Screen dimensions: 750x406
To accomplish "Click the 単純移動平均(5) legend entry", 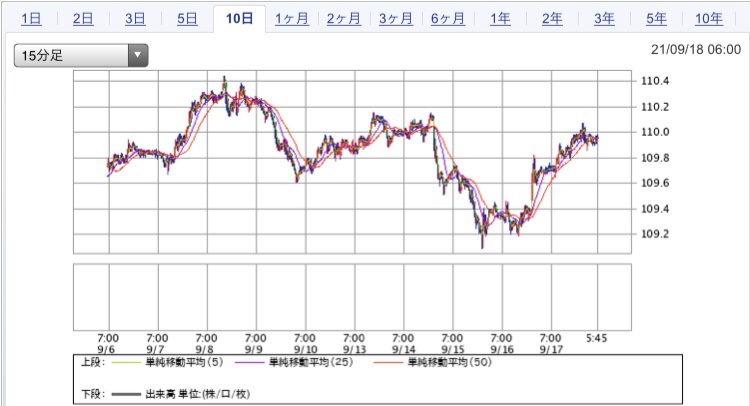I will tap(185, 362).
